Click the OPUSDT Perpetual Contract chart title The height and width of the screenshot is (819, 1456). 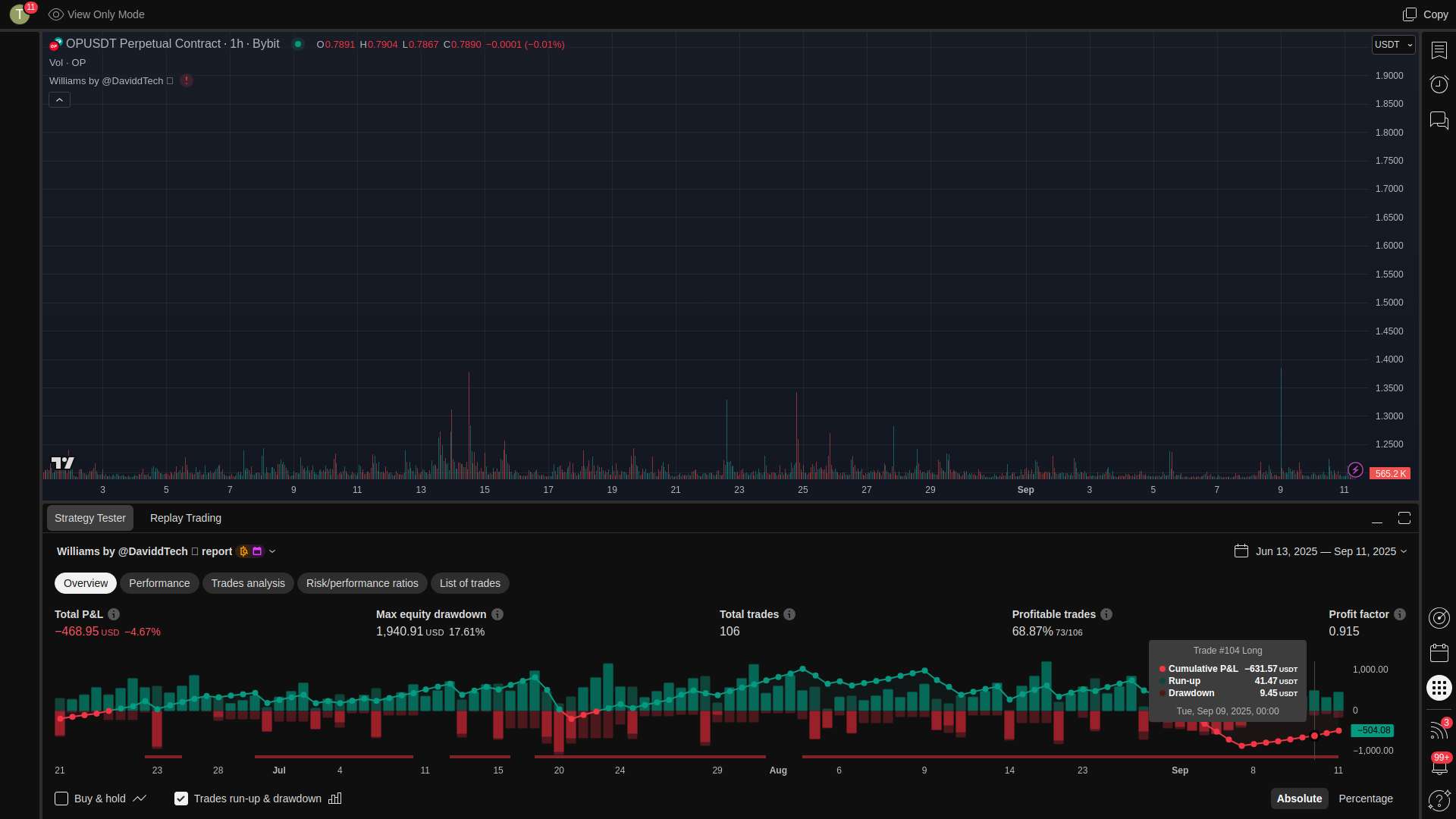point(173,44)
